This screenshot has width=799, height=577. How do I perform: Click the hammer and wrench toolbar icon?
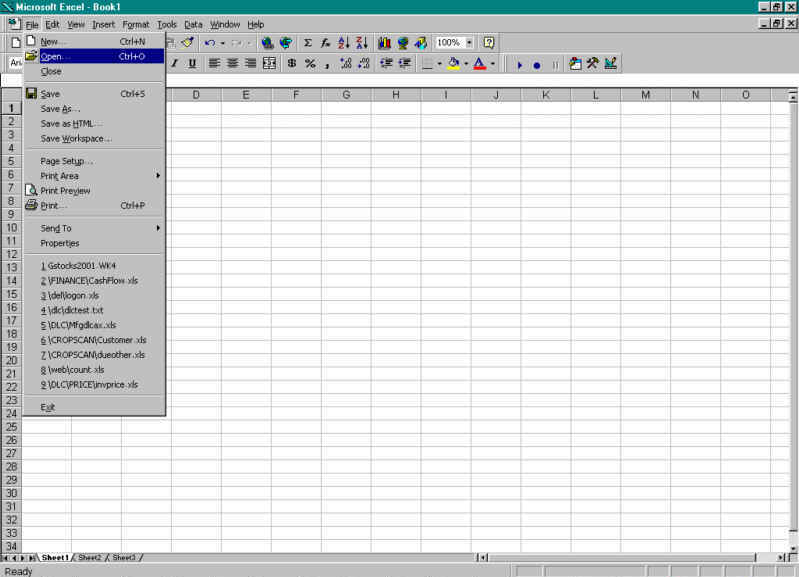(593, 64)
